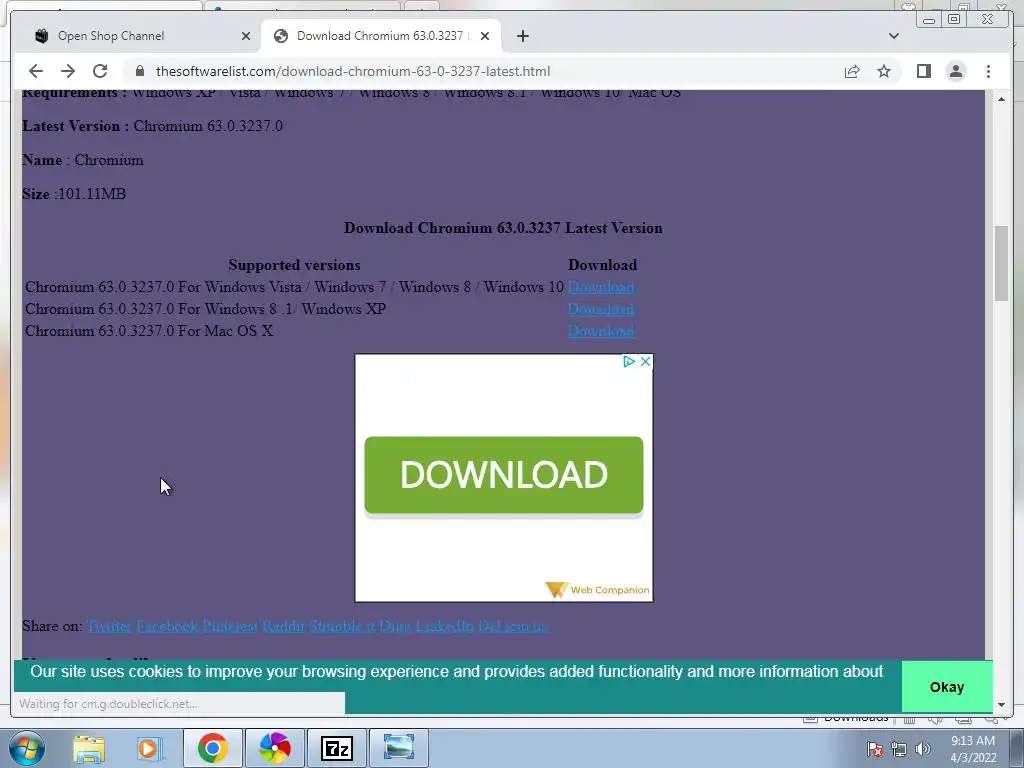The height and width of the screenshot is (768, 1024).
Task: Close the Download Chromium tab
Action: coord(485,36)
